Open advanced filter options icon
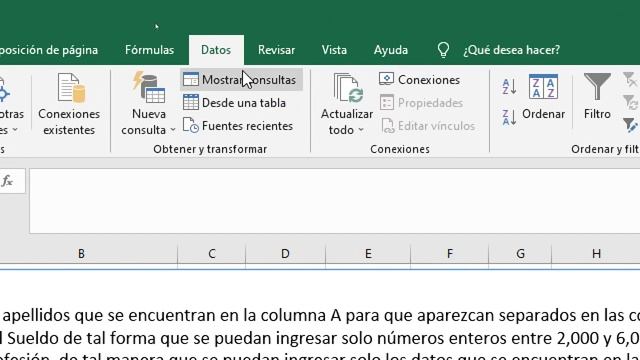This screenshot has height=360, width=640. pyautogui.click(x=631, y=125)
